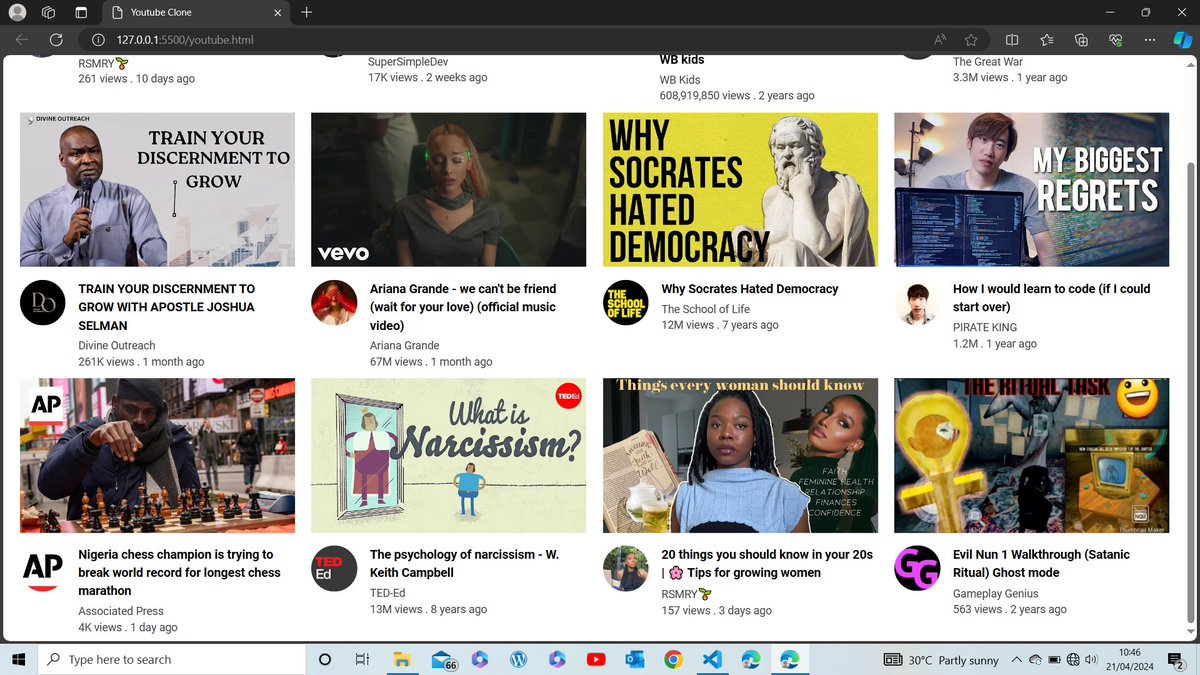Open Gameplay Genius channel avatar
The width and height of the screenshot is (1200, 675).
tap(916, 568)
